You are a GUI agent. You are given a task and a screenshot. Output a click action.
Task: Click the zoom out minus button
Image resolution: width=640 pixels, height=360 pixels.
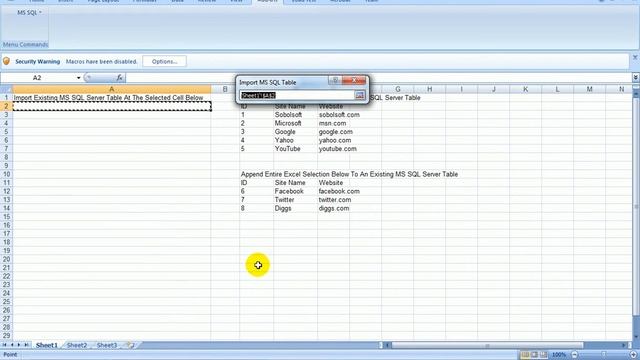tap(574, 355)
